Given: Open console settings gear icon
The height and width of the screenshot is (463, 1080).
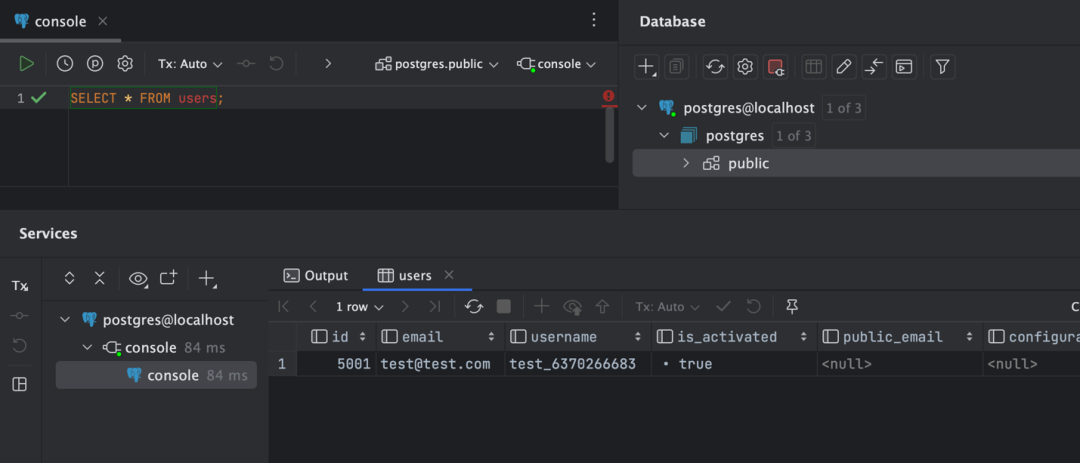Looking at the screenshot, I should click(x=125, y=64).
